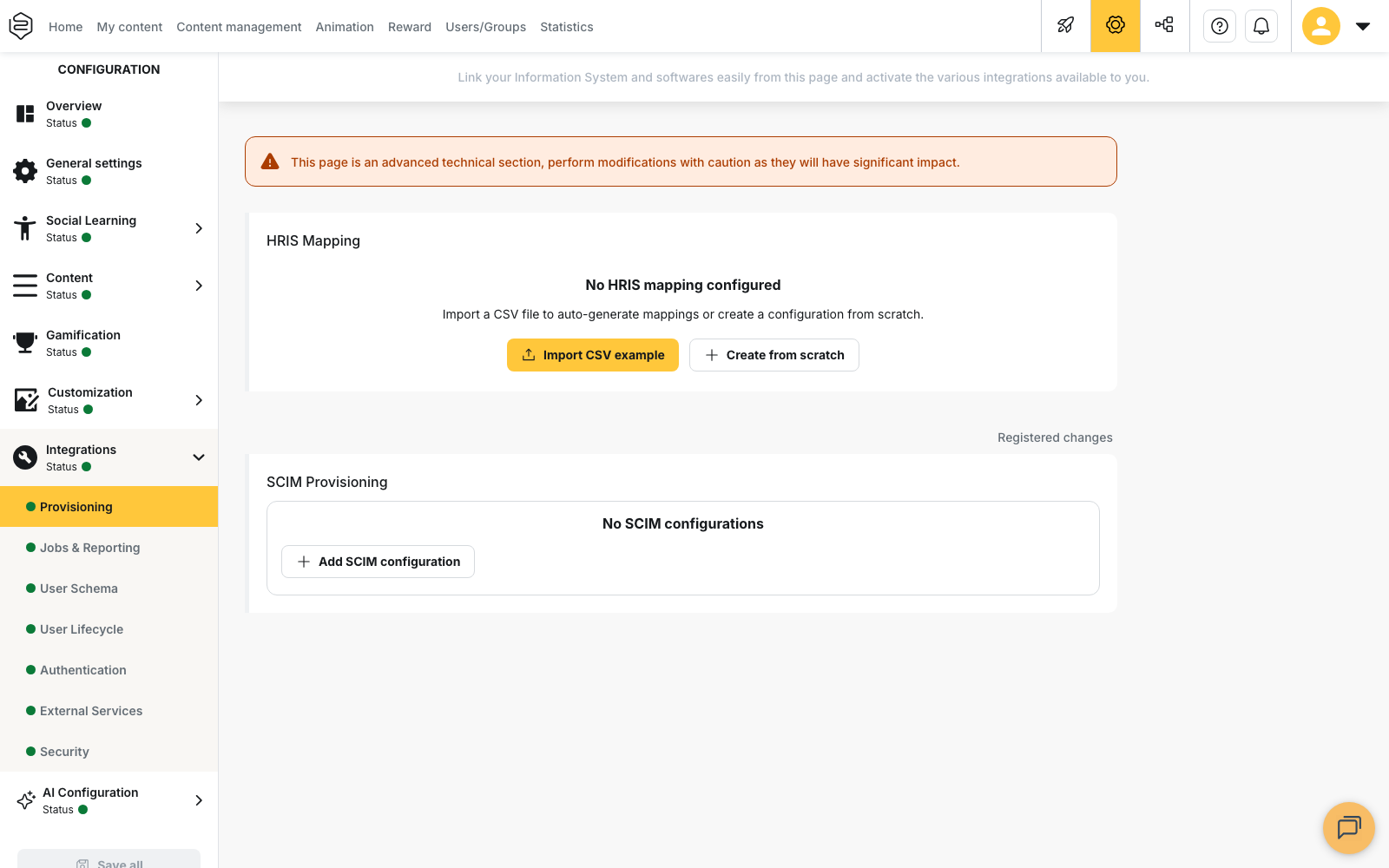Expand the Content section chevron

pos(199,286)
